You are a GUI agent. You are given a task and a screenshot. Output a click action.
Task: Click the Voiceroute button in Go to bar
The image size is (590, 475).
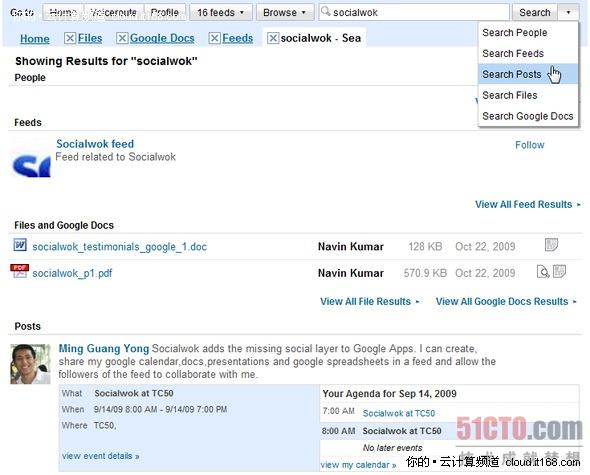(114, 12)
